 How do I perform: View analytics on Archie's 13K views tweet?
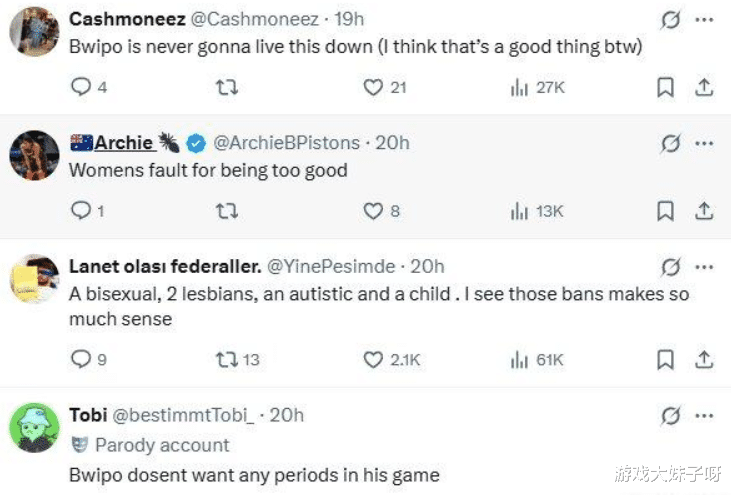coord(519,211)
